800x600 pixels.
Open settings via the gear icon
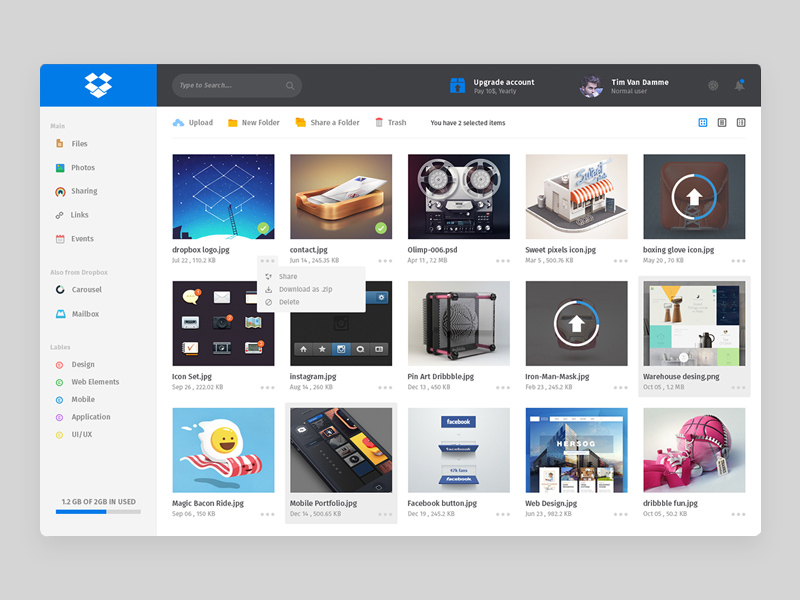pyautogui.click(x=713, y=85)
